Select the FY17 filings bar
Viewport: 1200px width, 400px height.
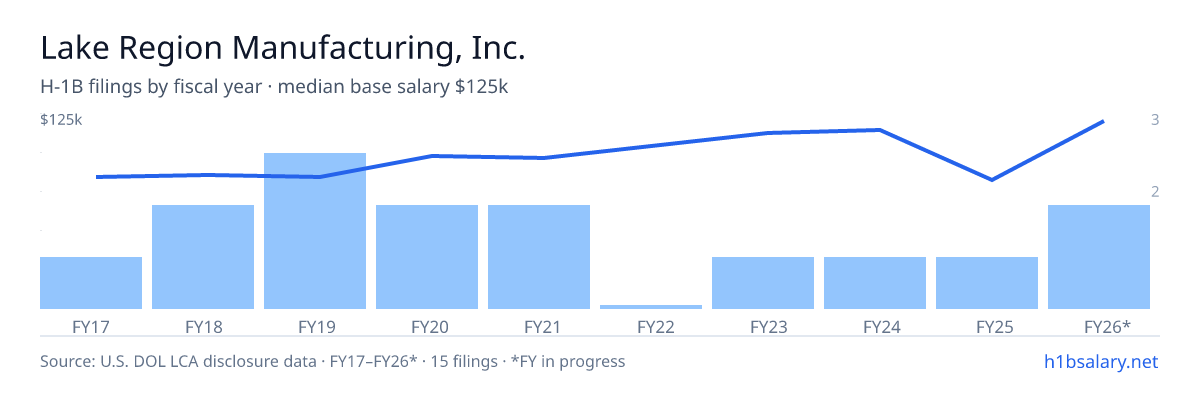pos(91,283)
